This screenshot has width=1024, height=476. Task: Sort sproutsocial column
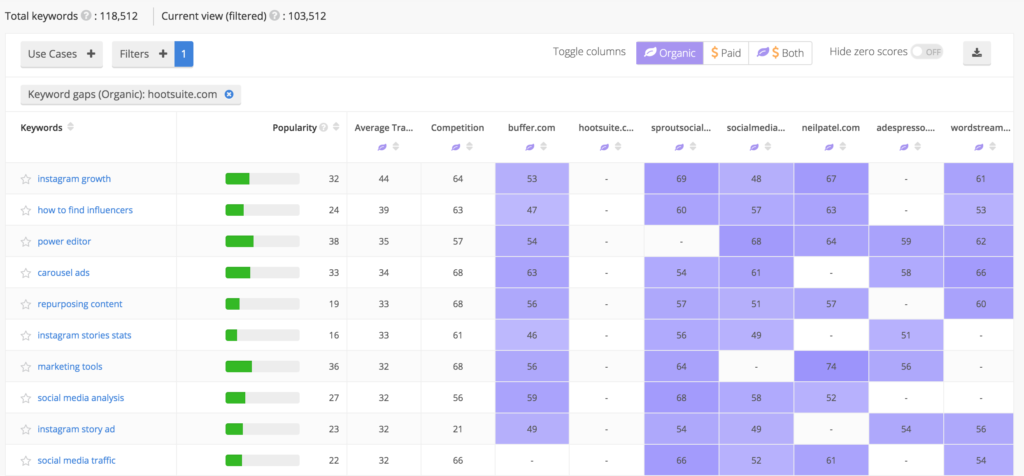click(694, 148)
